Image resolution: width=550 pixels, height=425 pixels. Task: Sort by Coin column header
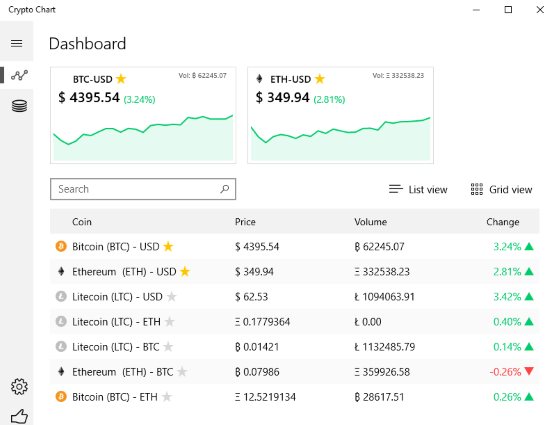[x=82, y=222]
